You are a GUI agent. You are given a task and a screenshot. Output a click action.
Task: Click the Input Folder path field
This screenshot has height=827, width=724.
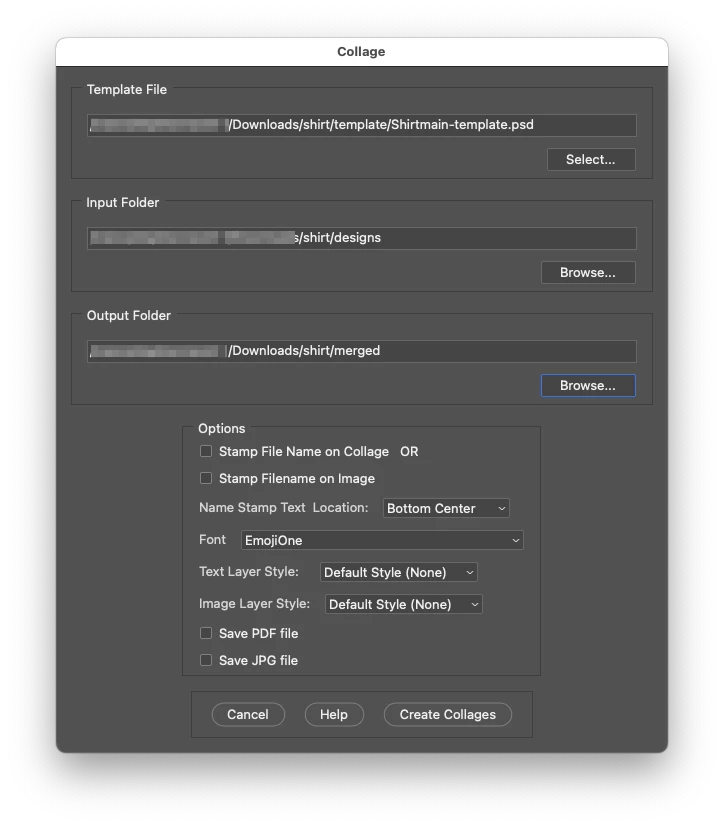click(x=362, y=238)
